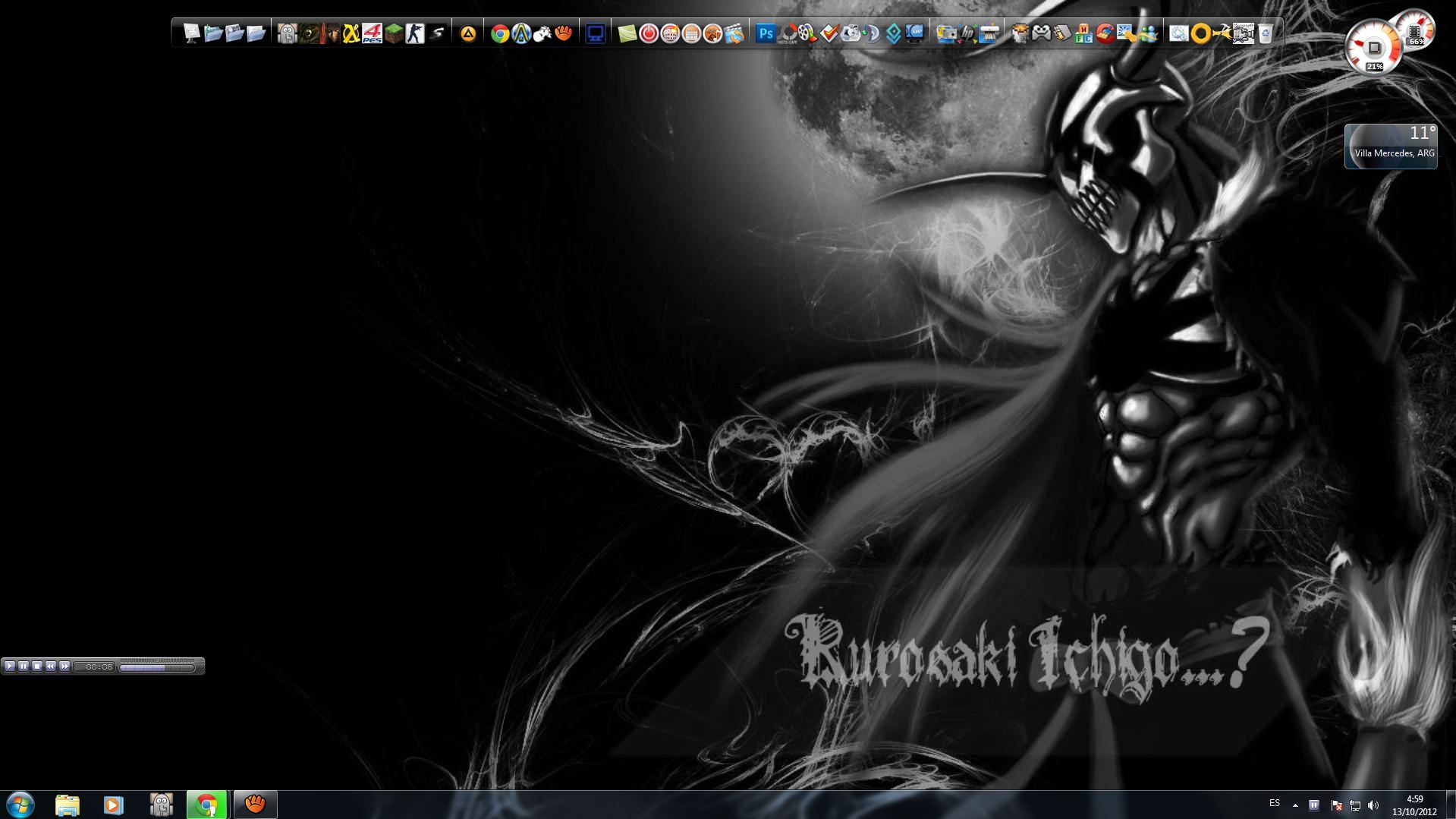Open Google Chrome from the top dock
Image resolution: width=1456 pixels, height=819 pixels.
(499, 33)
